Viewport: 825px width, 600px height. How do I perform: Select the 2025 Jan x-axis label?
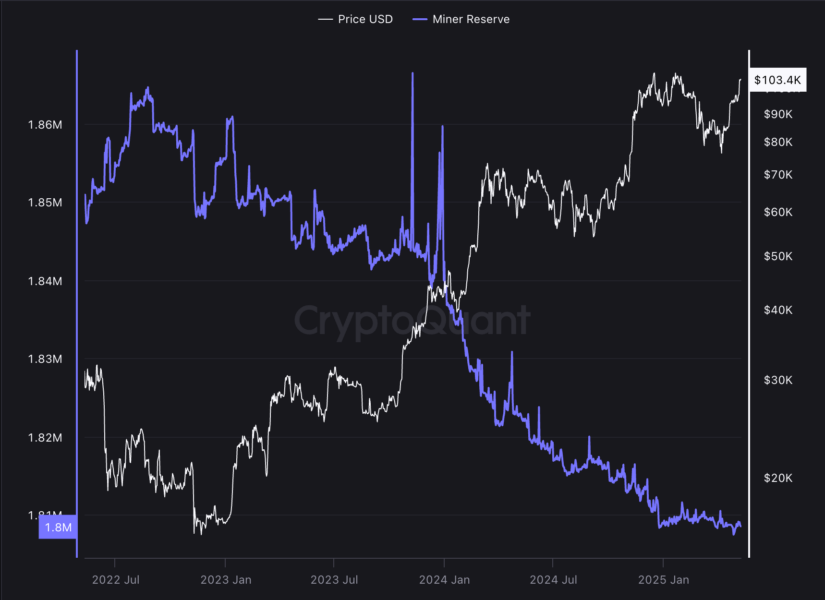click(x=664, y=579)
